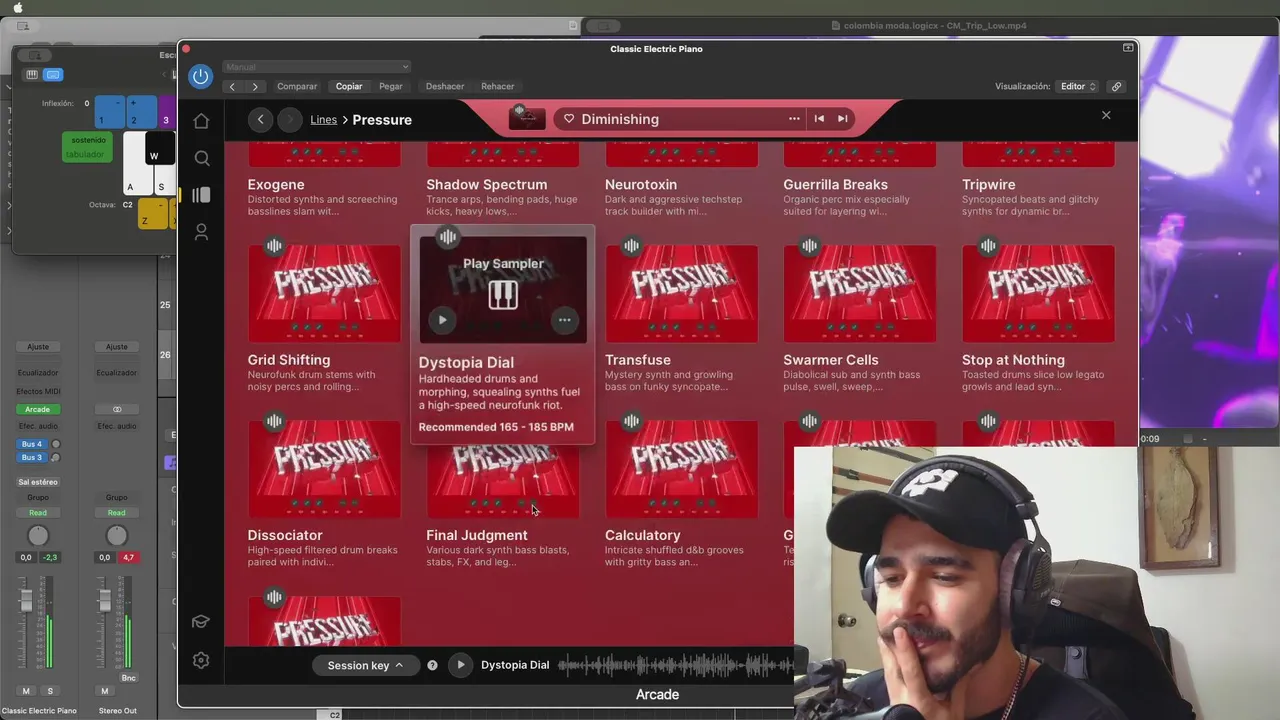Viewport: 1280px width, 720px height.
Task: Click the Deshacer button
Action: pos(445,87)
